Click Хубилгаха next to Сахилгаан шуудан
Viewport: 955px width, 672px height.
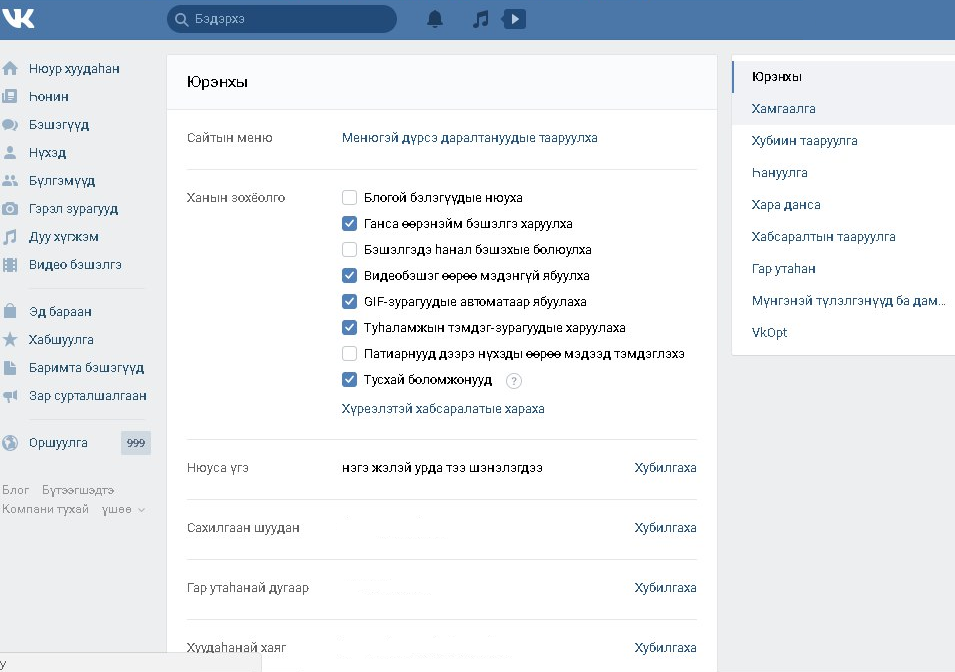[665, 528]
